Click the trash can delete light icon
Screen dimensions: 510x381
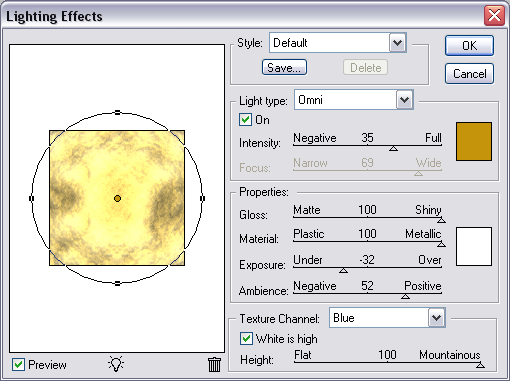click(214, 364)
